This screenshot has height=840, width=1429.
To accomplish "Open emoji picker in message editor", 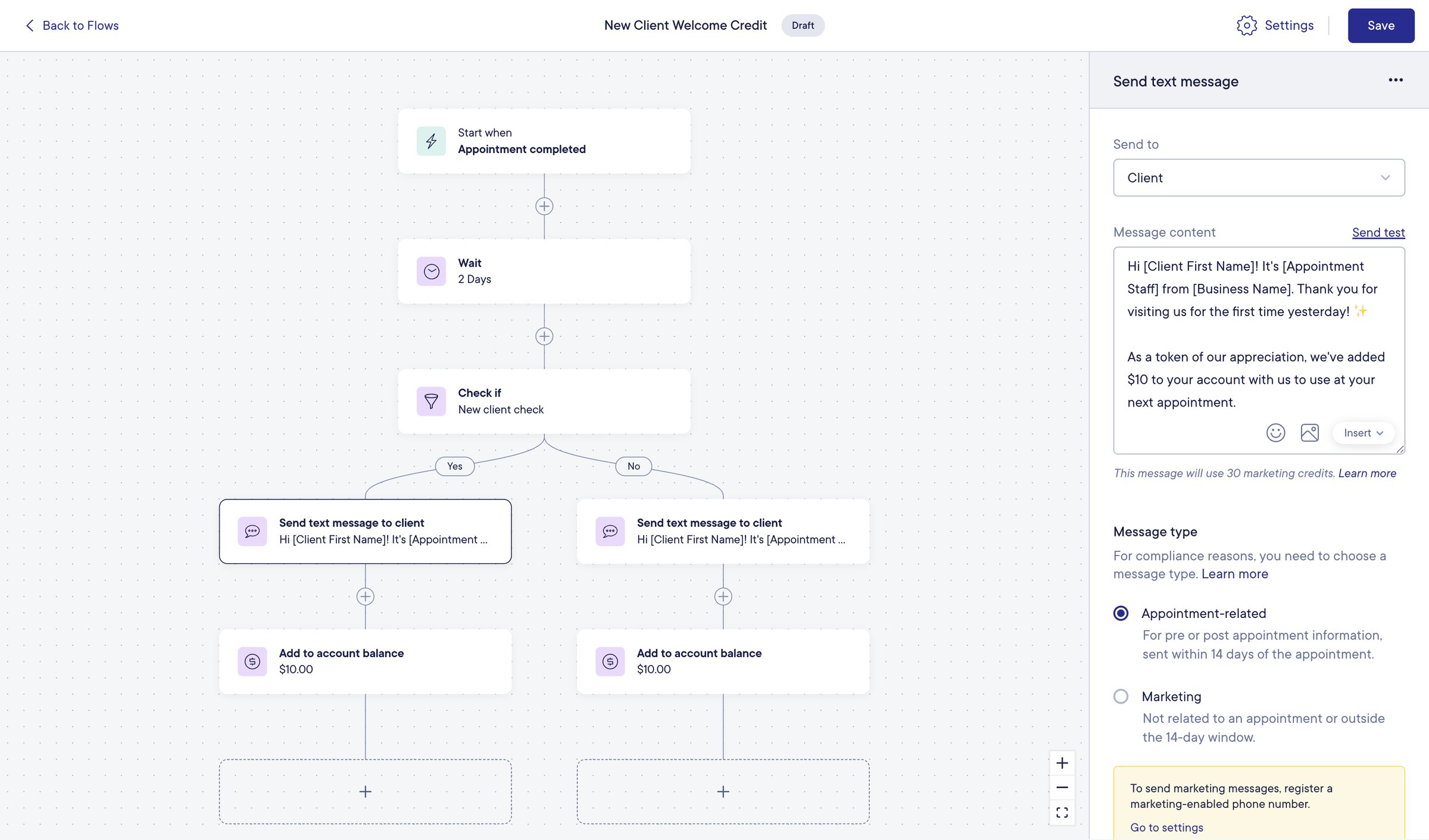I will (1276, 433).
